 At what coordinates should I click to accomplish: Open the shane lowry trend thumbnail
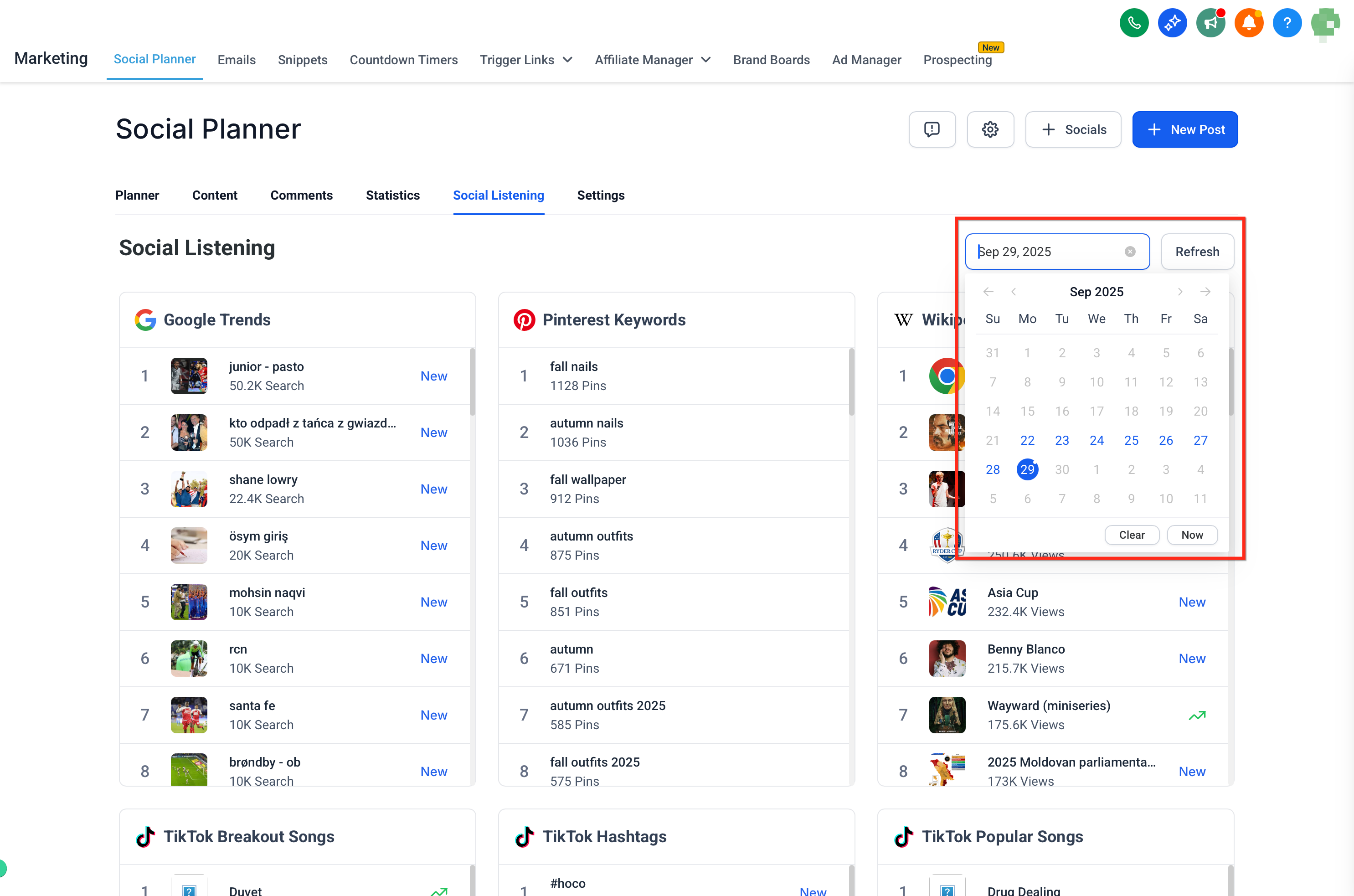(x=189, y=489)
